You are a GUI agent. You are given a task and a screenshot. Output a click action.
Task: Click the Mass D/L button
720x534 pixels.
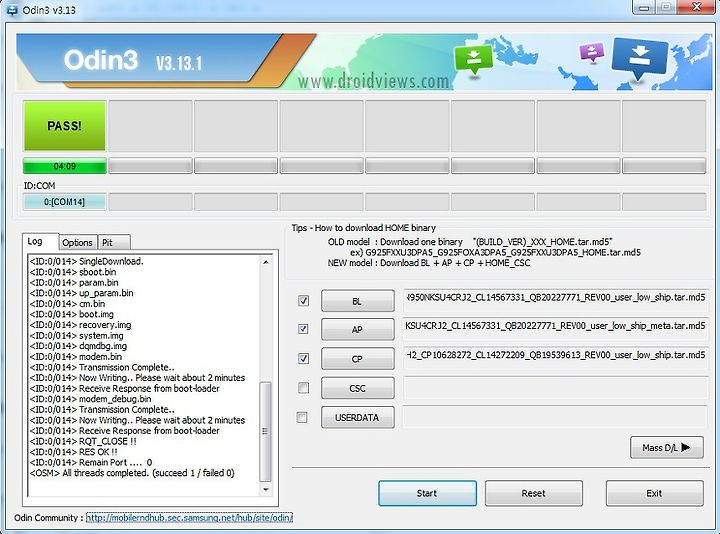[667, 447]
